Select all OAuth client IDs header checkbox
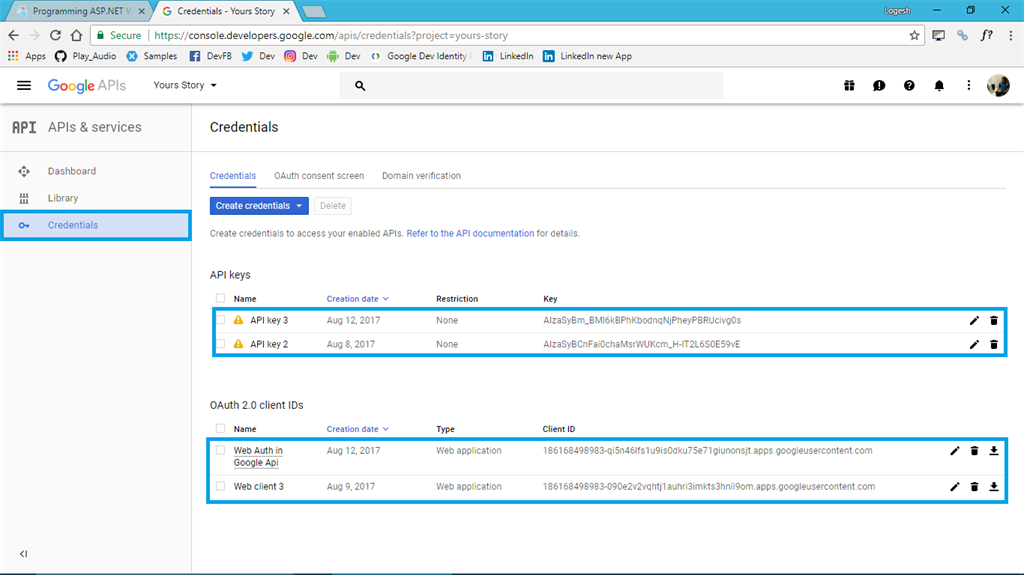1024x575 pixels. pos(220,429)
